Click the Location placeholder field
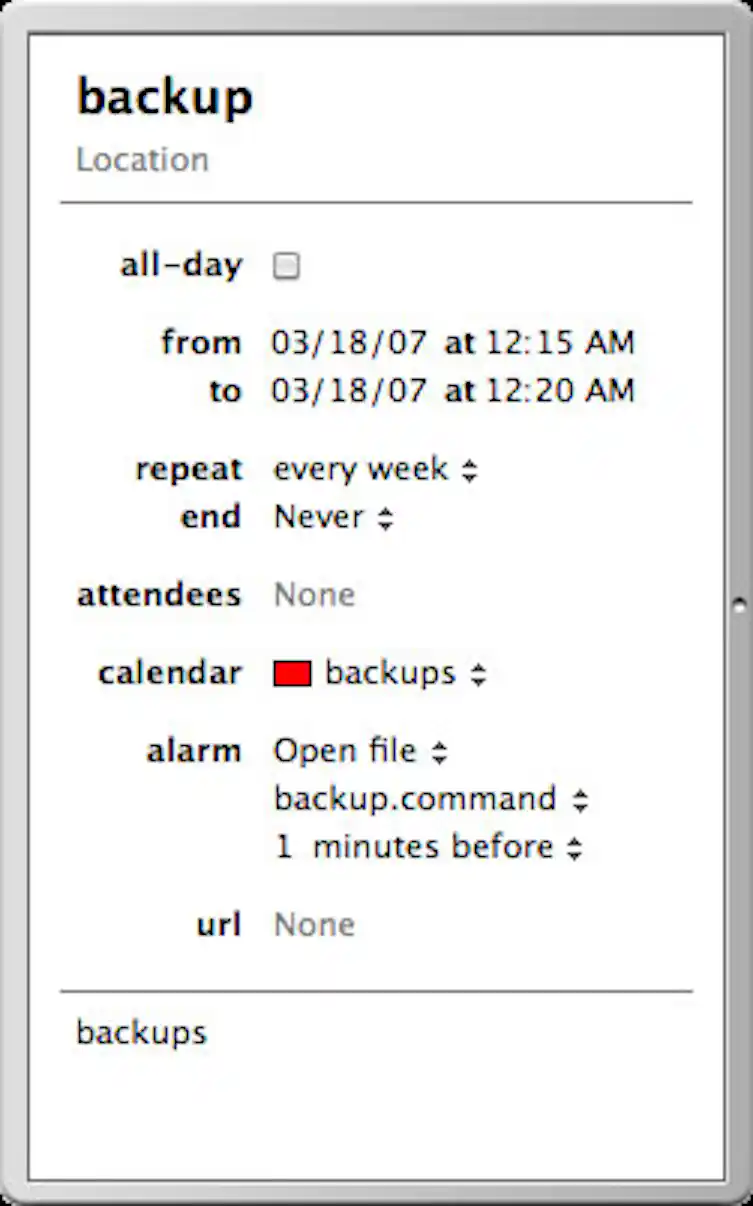This screenshot has width=753, height=1206. point(142,158)
